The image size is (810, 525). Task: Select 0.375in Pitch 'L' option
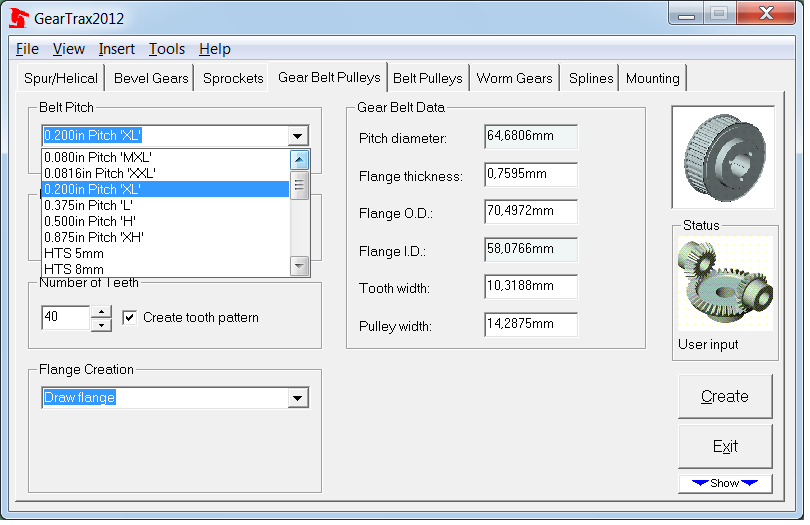pyautogui.click(x=89, y=205)
